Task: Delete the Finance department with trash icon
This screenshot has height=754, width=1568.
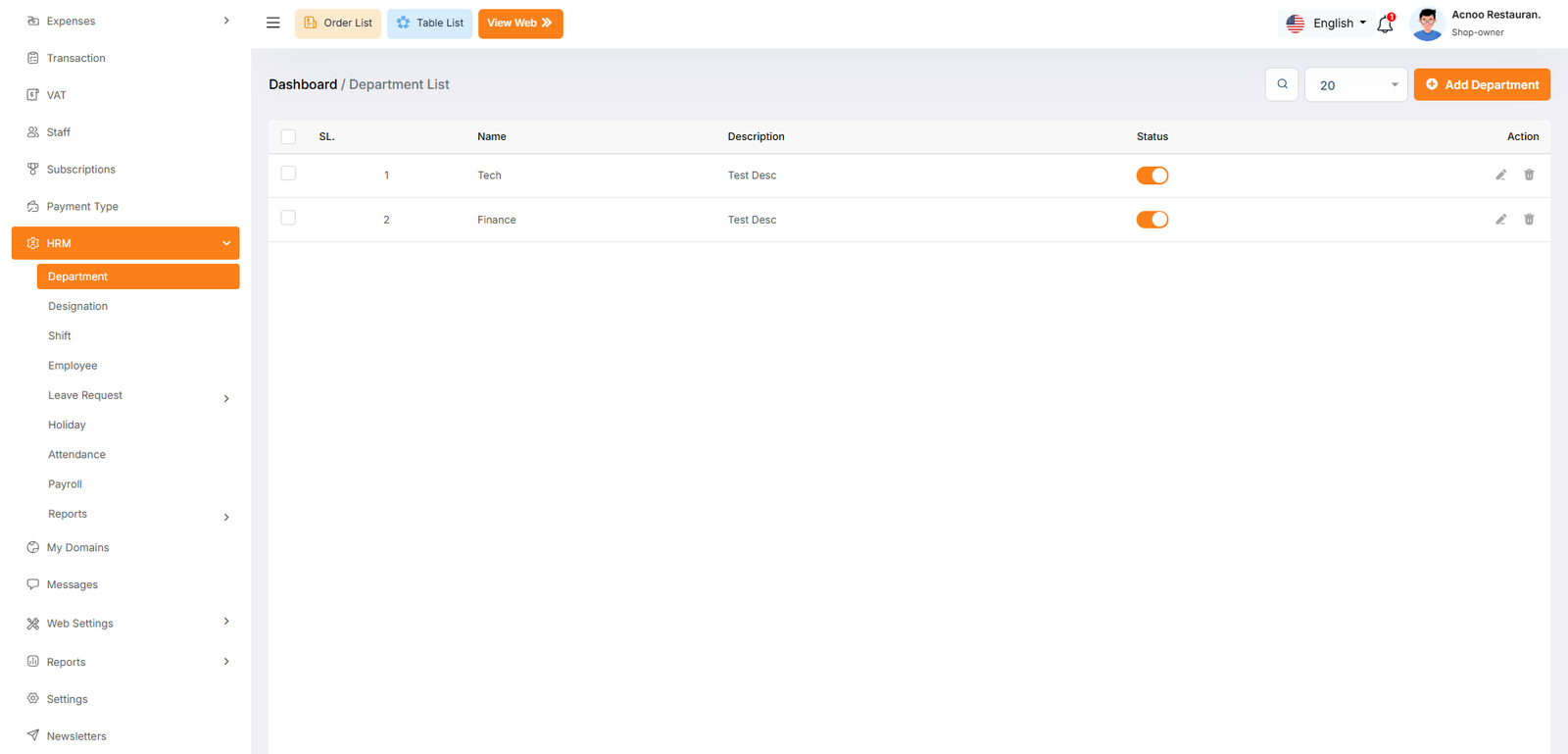Action: (1529, 220)
